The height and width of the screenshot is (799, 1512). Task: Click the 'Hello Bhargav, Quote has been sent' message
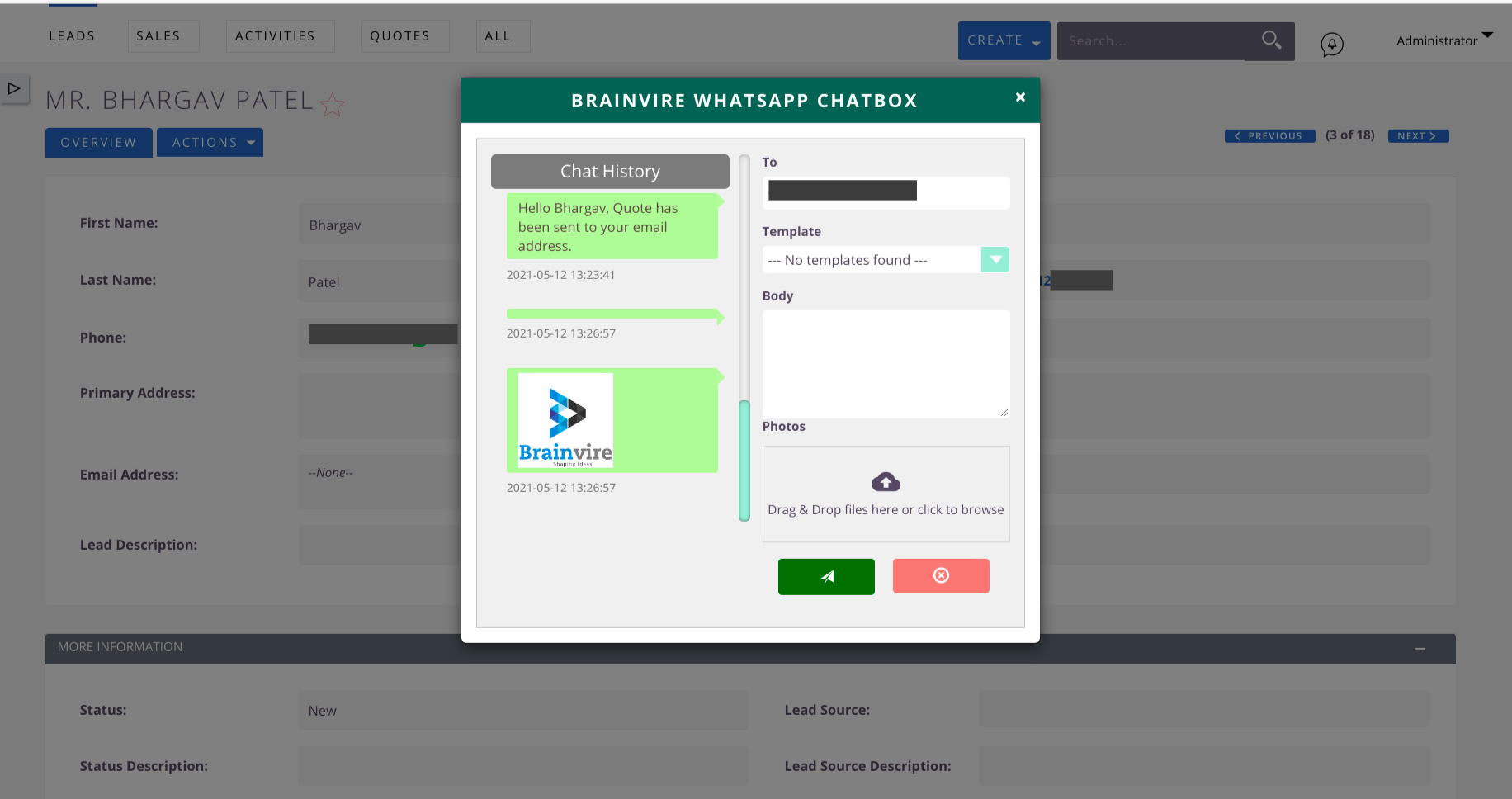[612, 226]
